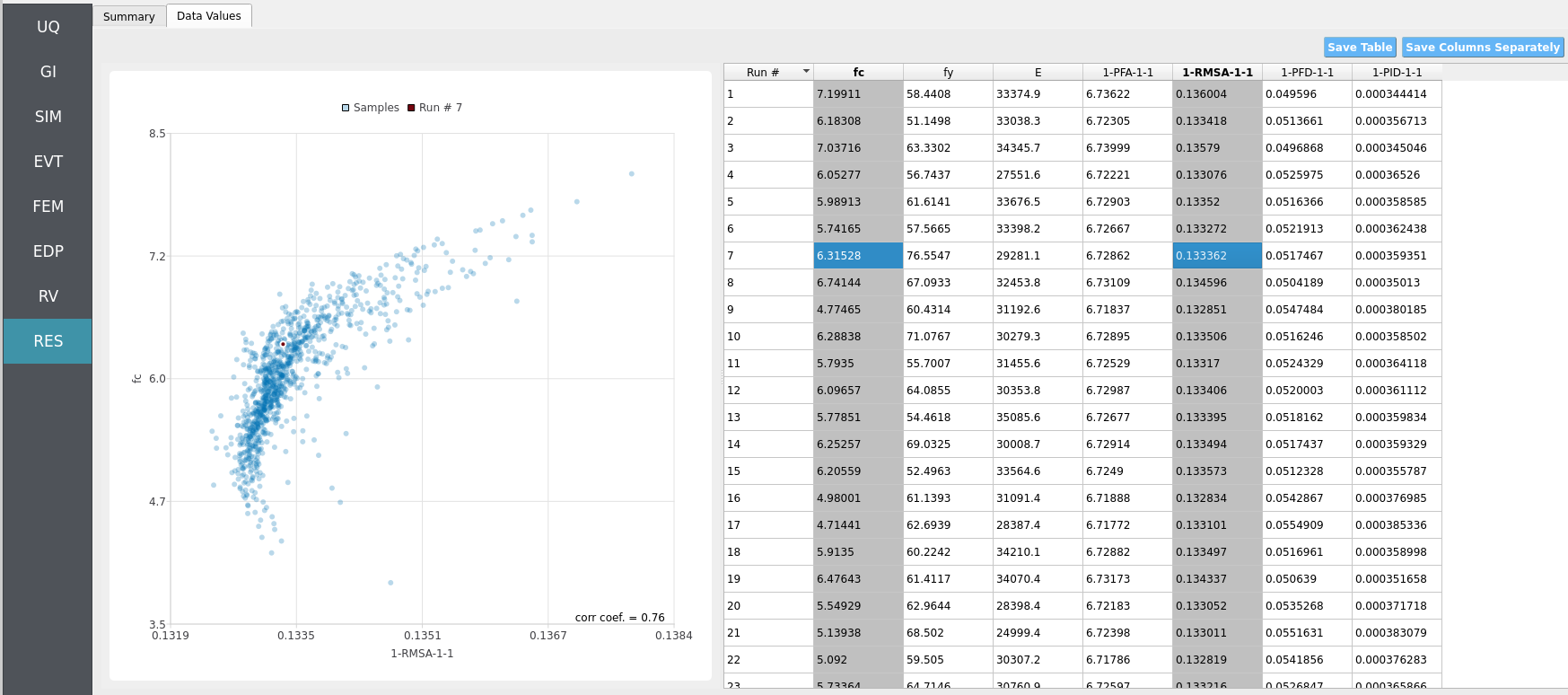Select the fc column header
This screenshot has width=1568, height=695.
(x=858, y=72)
